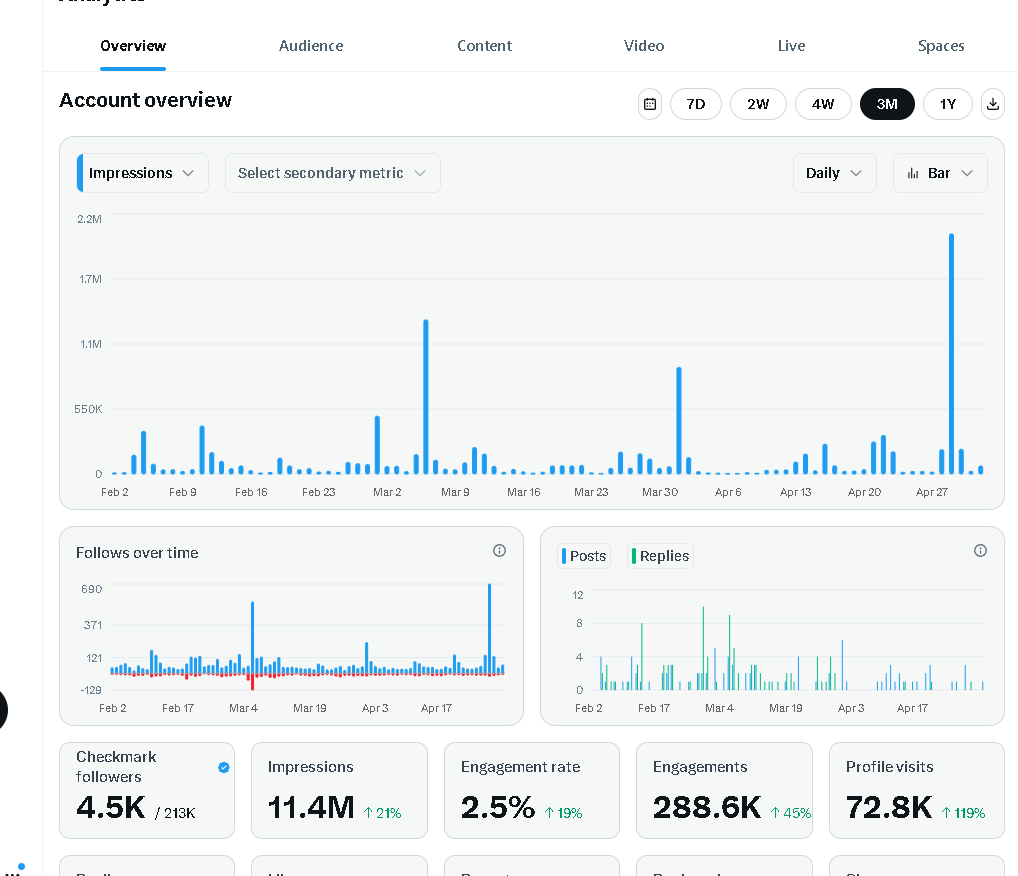Open the Follows over time info icon

pyautogui.click(x=499, y=551)
